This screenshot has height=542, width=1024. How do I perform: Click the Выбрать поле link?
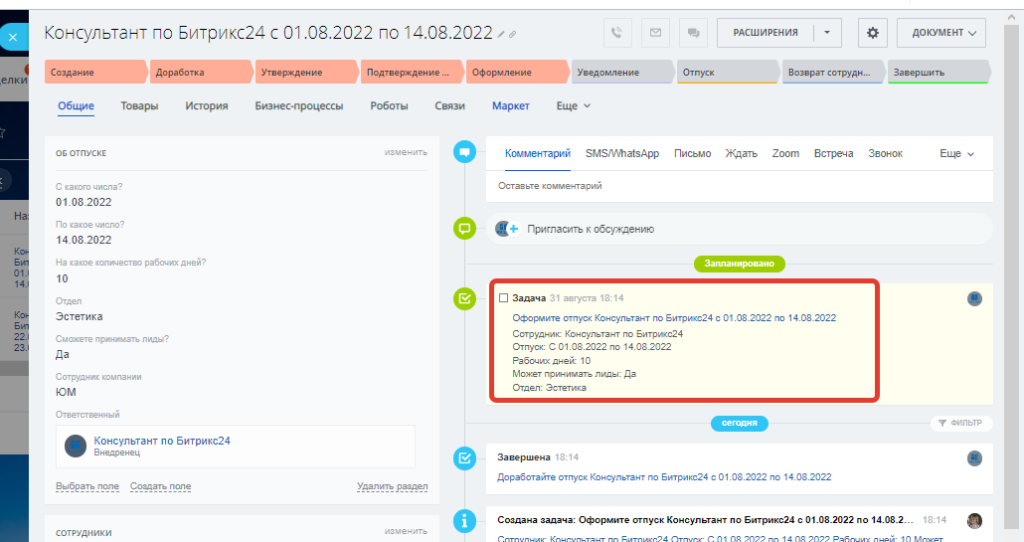(88, 486)
